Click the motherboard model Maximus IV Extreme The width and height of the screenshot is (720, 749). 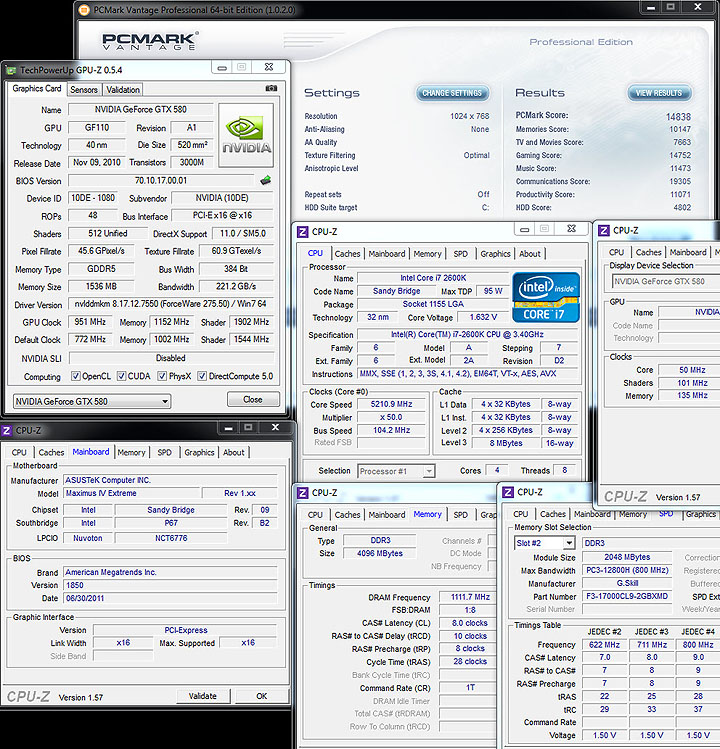pos(131,493)
